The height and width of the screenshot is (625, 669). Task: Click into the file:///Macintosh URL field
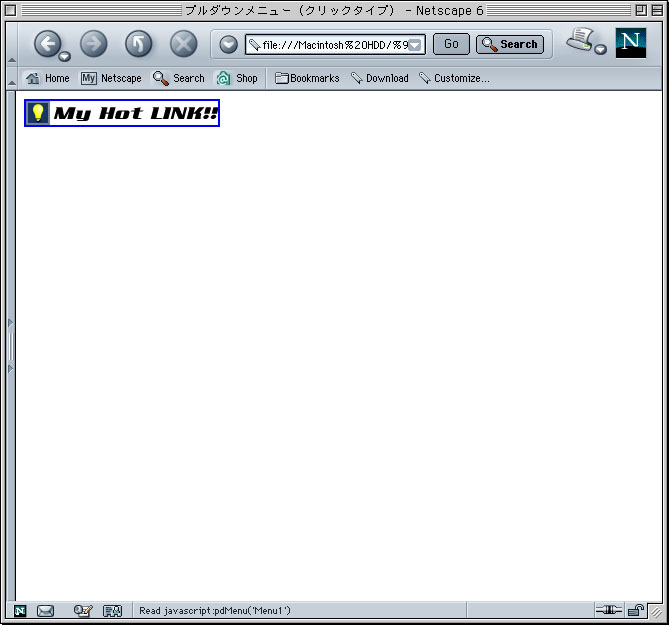click(x=335, y=44)
